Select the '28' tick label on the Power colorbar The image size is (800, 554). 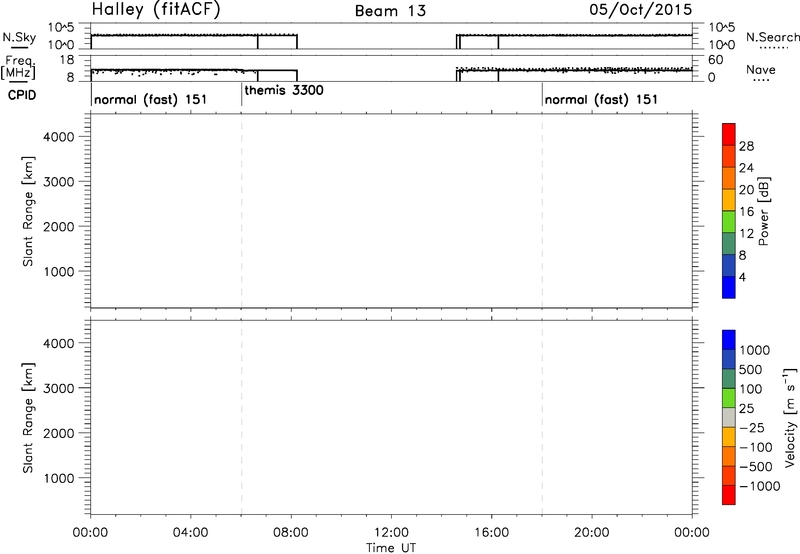[746, 146]
